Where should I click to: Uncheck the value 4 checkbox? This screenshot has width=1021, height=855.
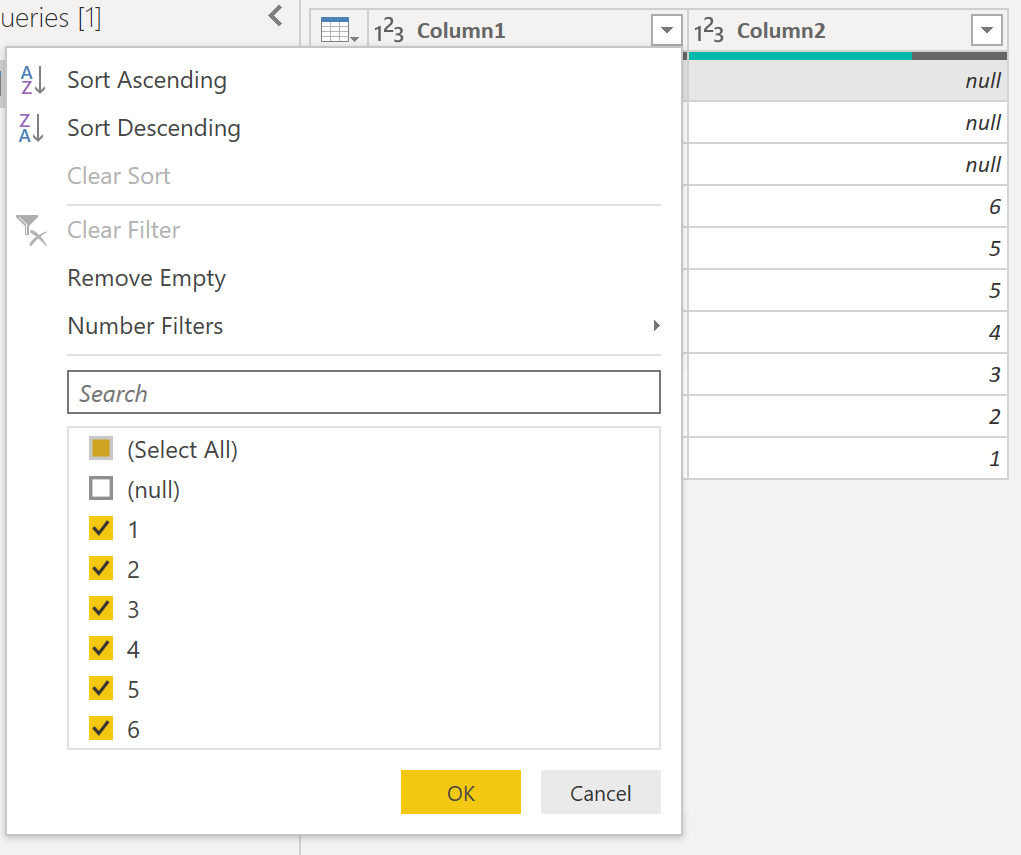pyautogui.click(x=101, y=649)
